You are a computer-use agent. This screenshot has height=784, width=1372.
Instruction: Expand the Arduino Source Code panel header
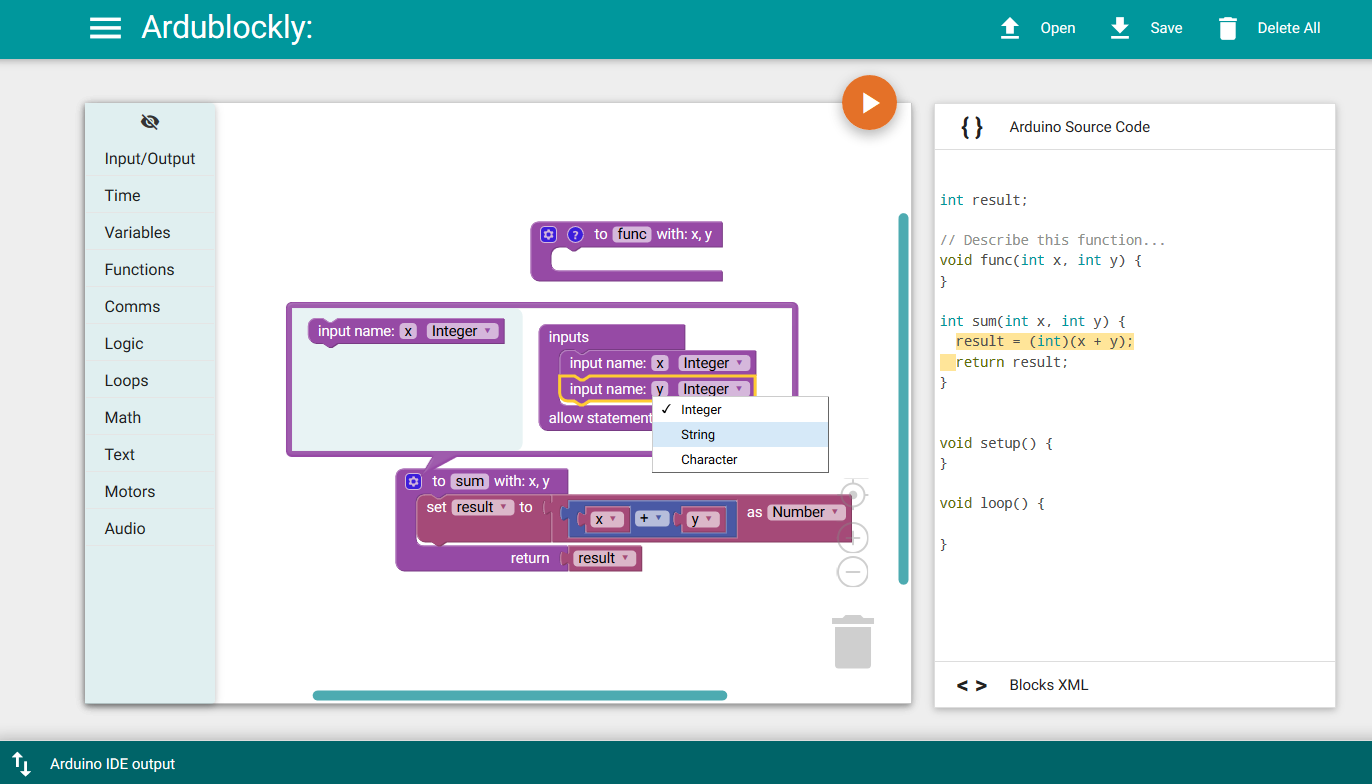(x=1135, y=127)
